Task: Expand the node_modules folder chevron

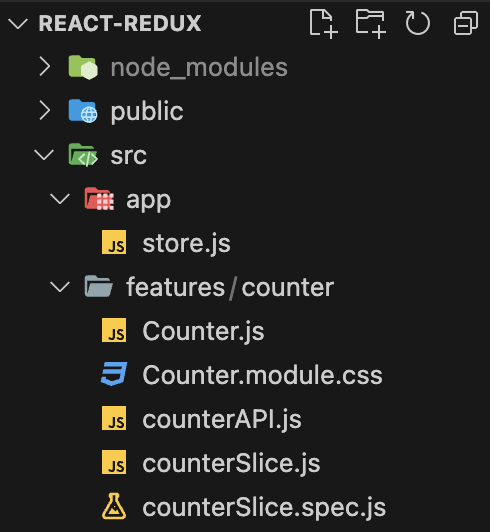Action: pos(44,66)
